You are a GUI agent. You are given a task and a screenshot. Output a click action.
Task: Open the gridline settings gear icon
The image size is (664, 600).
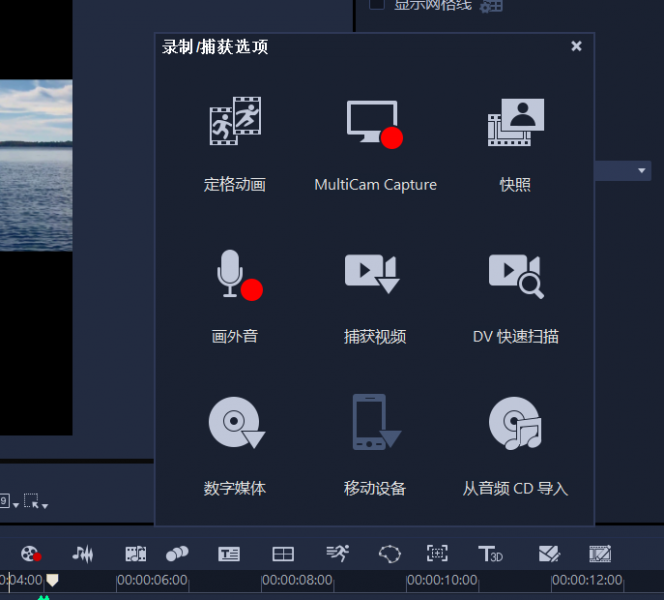click(x=491, y=6)
